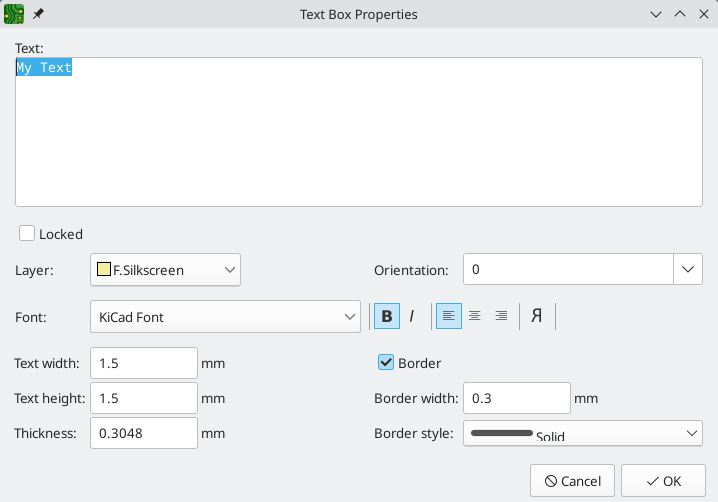Toggle mirrored text icon
The height and width of the screenshot is (502, 718).
[x=537, y=316]
